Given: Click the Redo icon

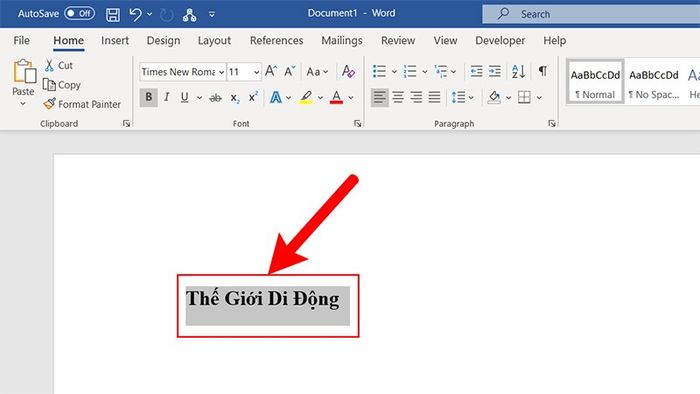Looking at the screenshot, I should 167,15.
